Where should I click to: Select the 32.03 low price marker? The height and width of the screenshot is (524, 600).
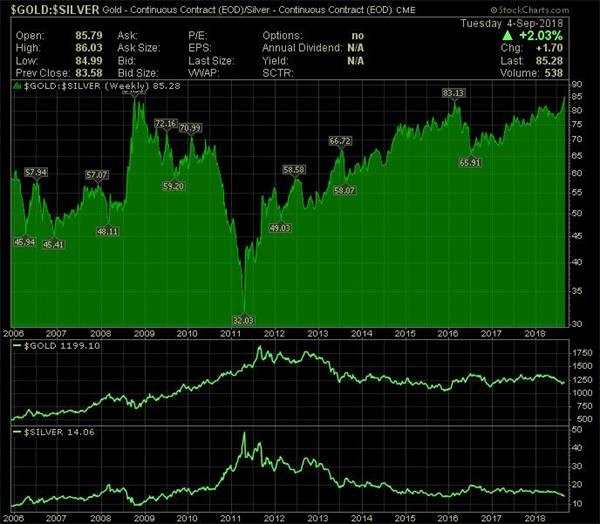(x=243, y=320)
